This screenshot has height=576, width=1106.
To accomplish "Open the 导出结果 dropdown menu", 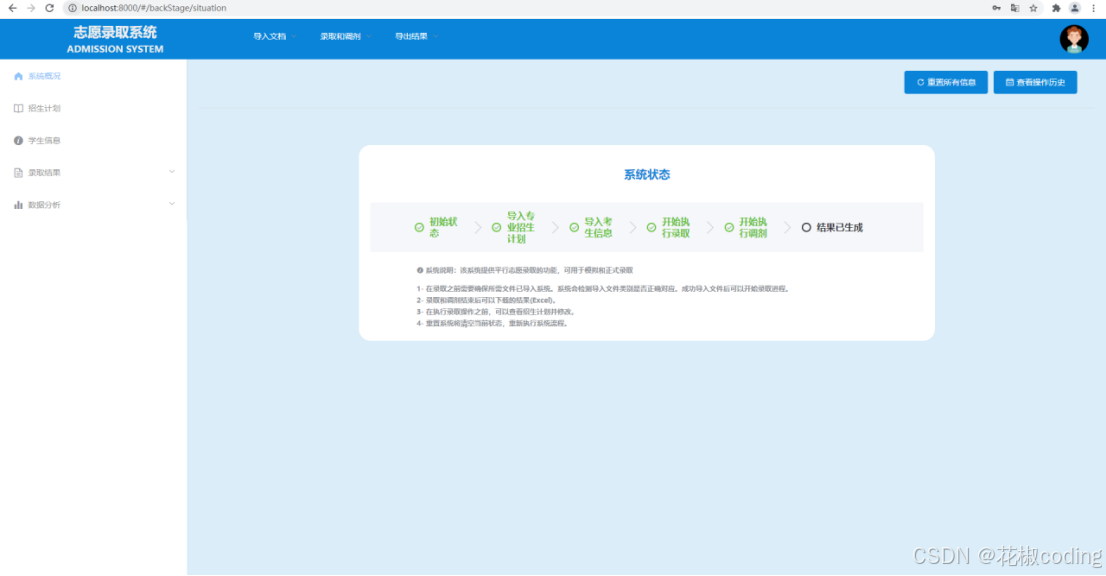I will (x=415, y=37).
